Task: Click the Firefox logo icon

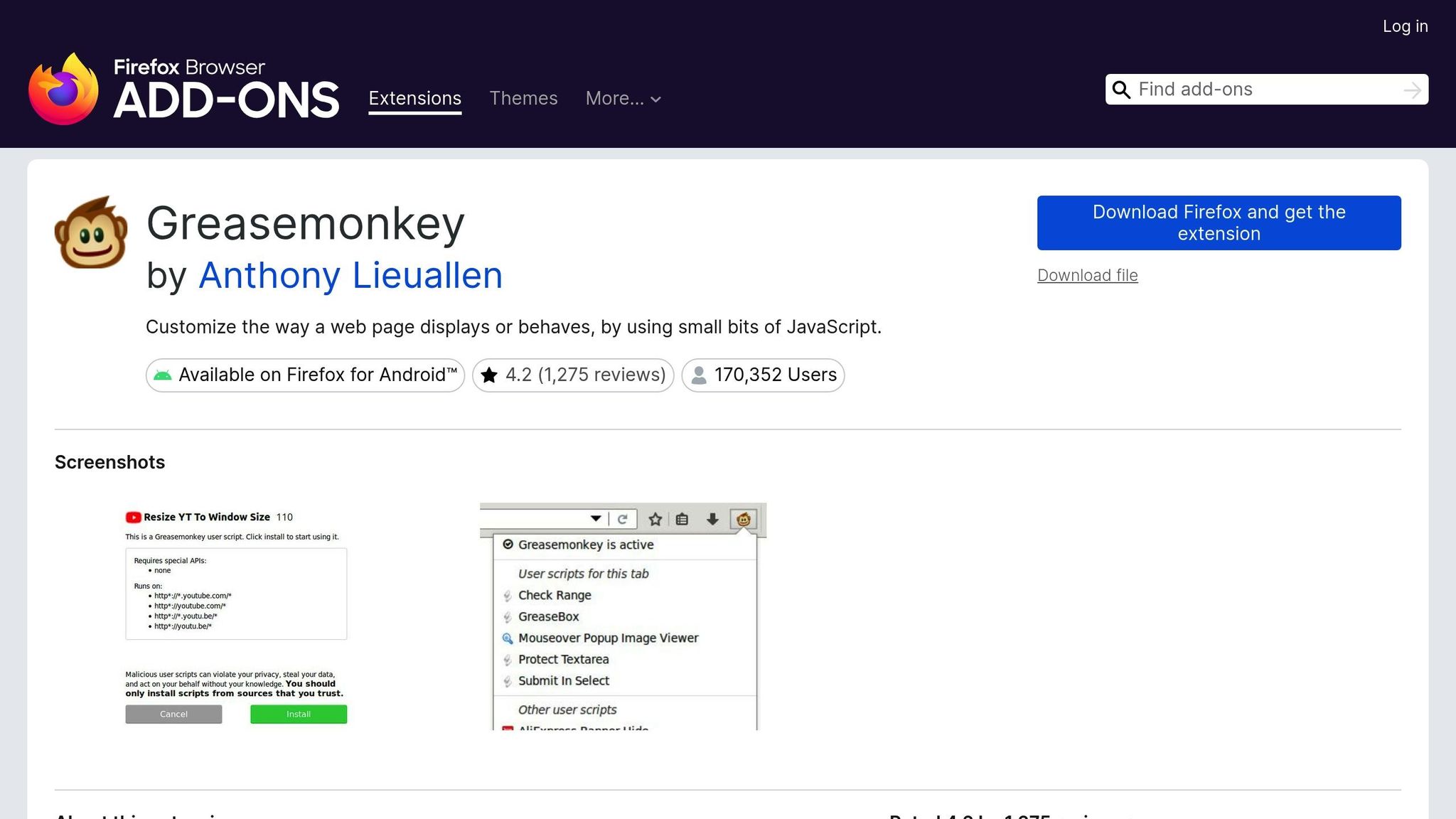Action: [63, 90]
